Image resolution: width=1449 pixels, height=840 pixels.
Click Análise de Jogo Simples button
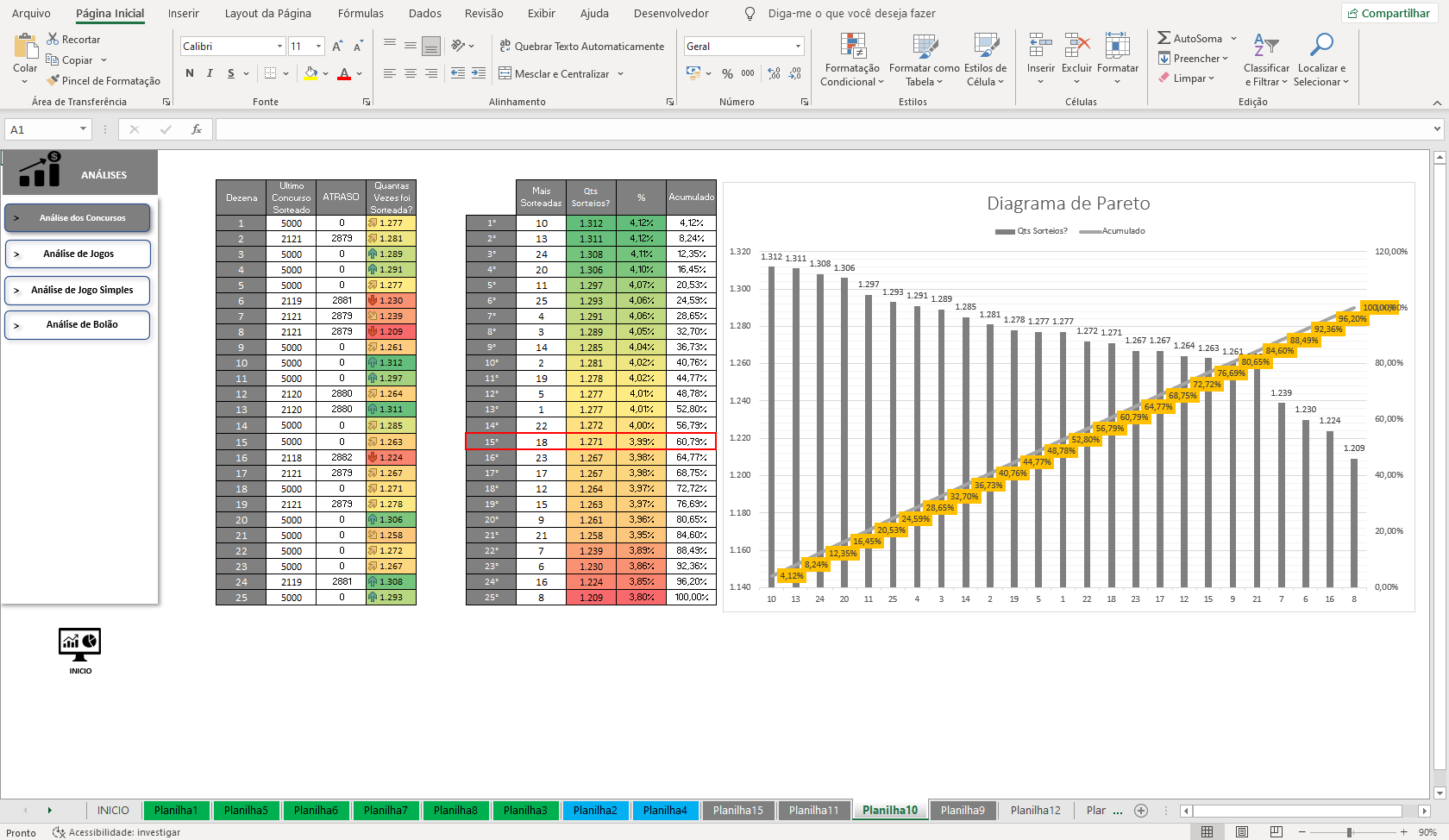coord(78,290)
